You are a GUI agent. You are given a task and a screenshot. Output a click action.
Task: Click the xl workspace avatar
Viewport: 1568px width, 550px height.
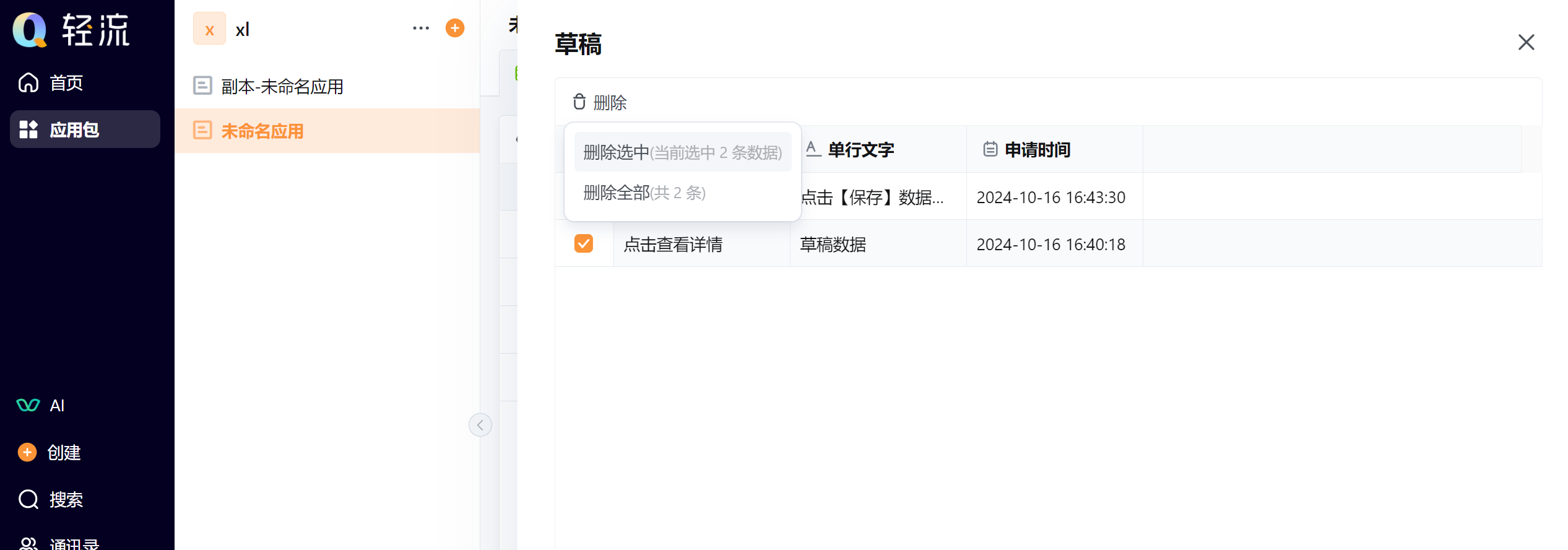pyautogui.click(x=209, y=28)
